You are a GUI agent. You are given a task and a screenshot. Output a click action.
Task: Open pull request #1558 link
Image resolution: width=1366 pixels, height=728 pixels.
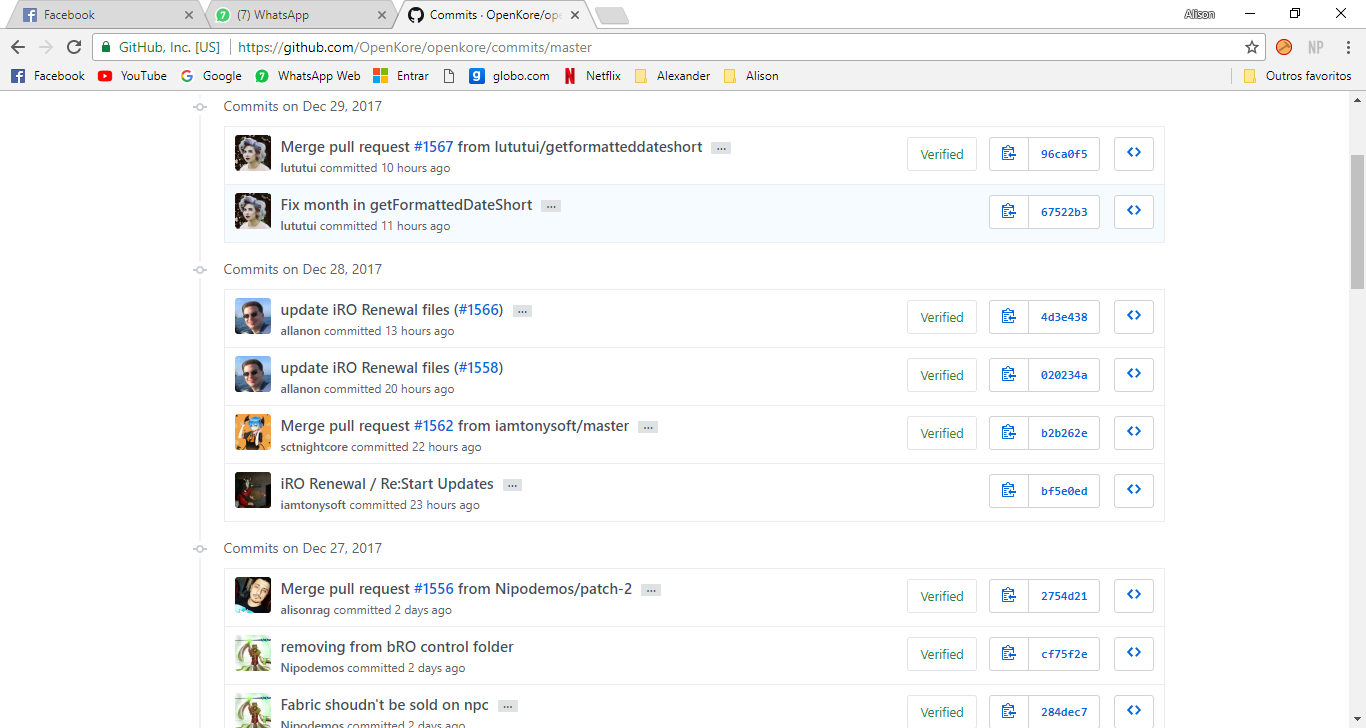click(478, 368)
